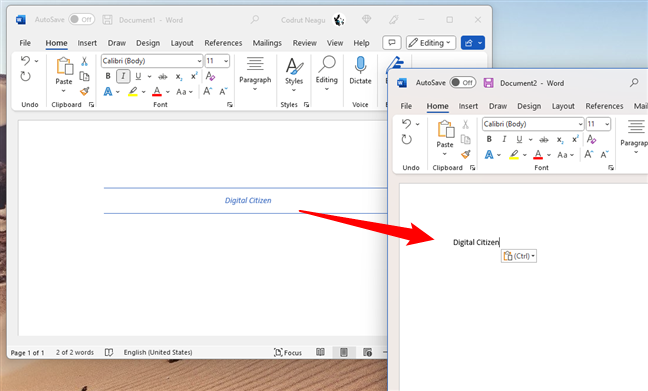Click the search magnifier in Document1 title bar
Image resolution: width=648 pixels, height=391 pixels.
[x=255, y=19]
